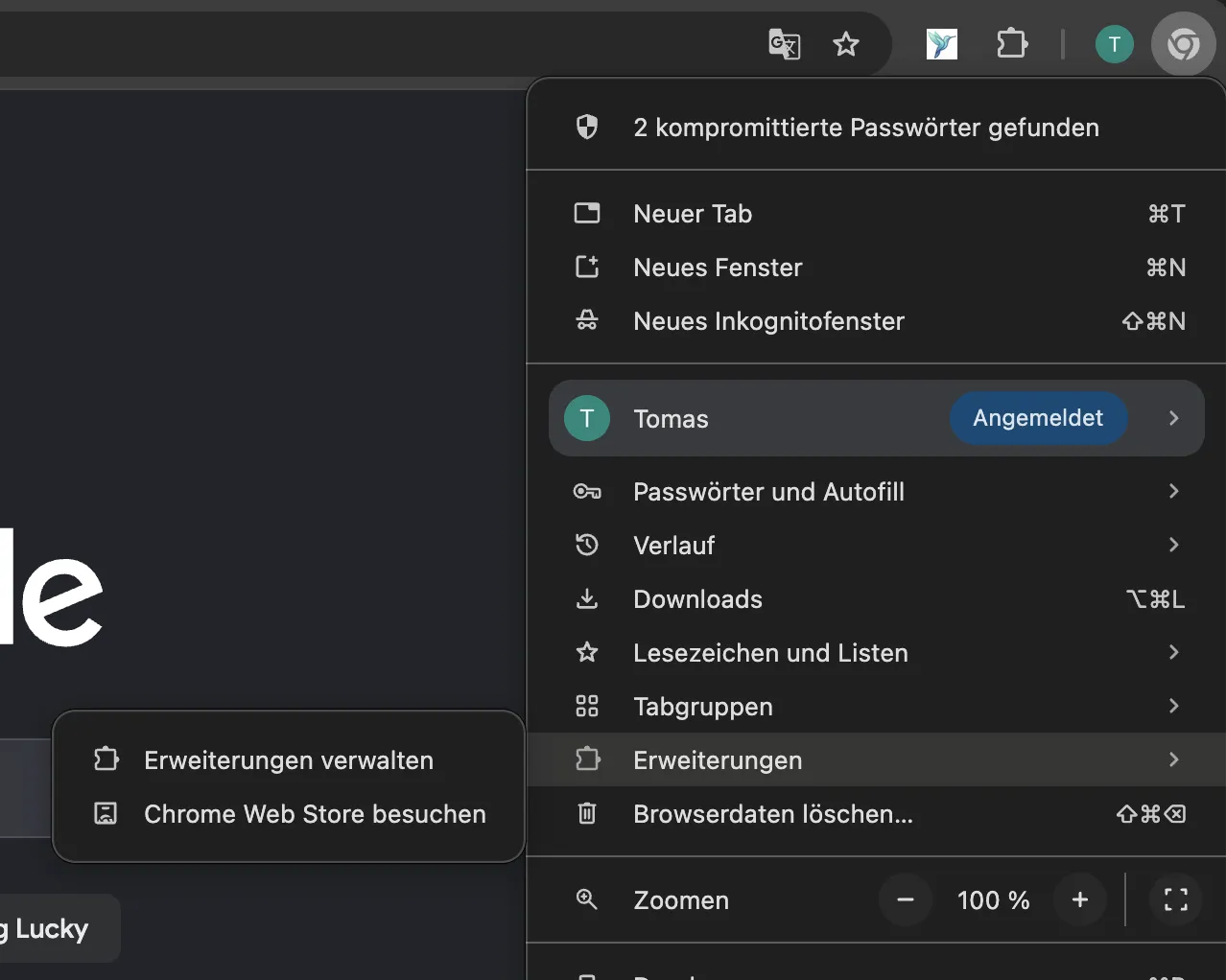Screen dimensions: 1226x980
Task: Choose Erweiterungen verwalten in submenu
Action: click(289, 760)
